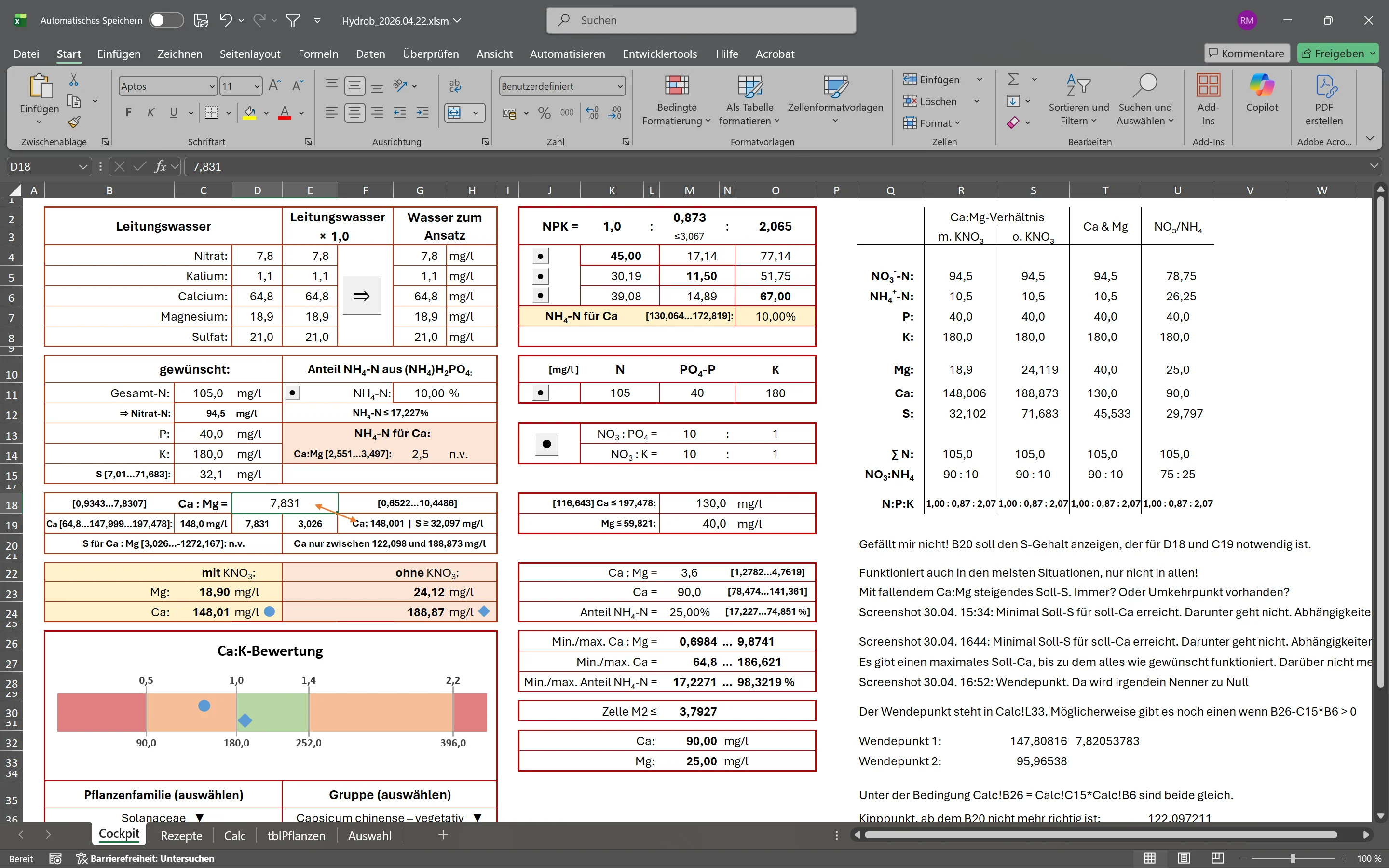Open the Zellenformatvorlagen gallery

pos(835,99)
